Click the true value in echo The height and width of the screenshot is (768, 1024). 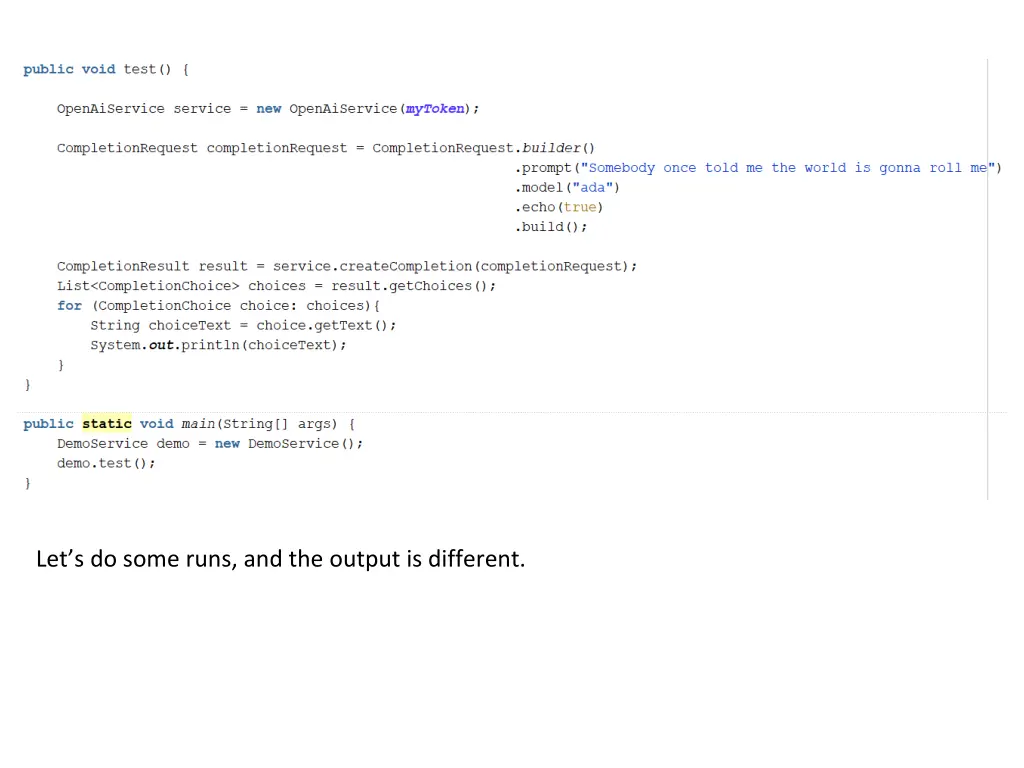(x=580, y=207)
